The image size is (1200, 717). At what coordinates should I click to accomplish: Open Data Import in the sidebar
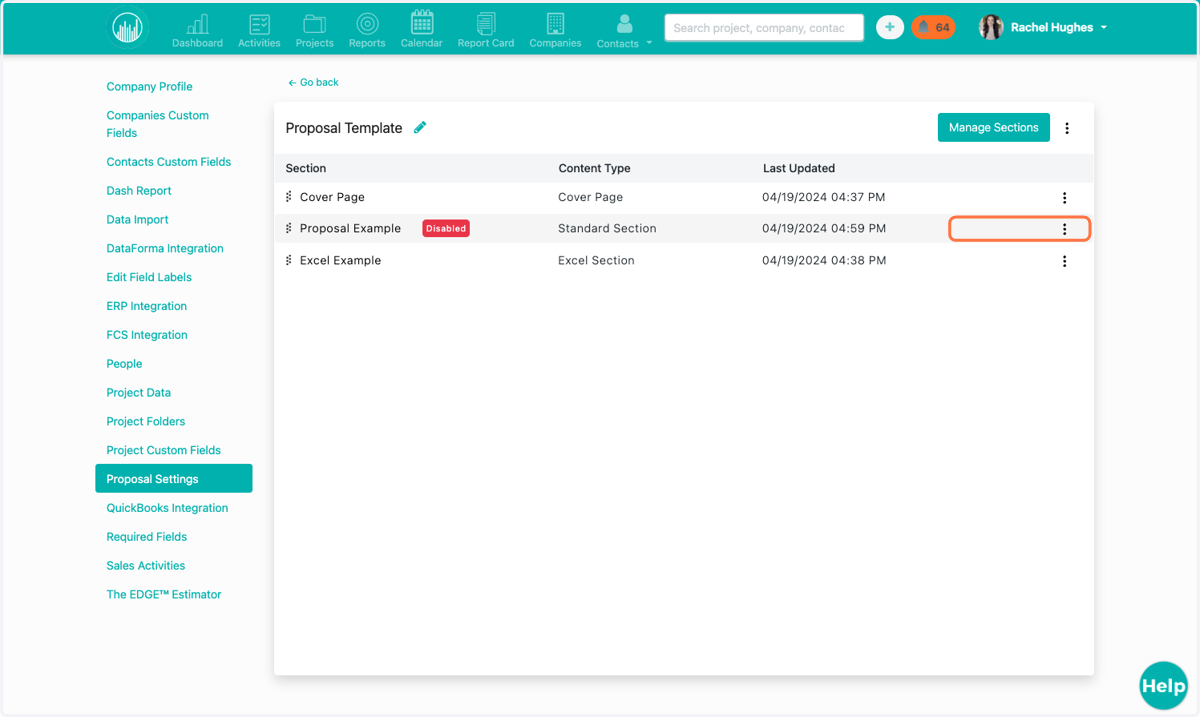(137, 220)
